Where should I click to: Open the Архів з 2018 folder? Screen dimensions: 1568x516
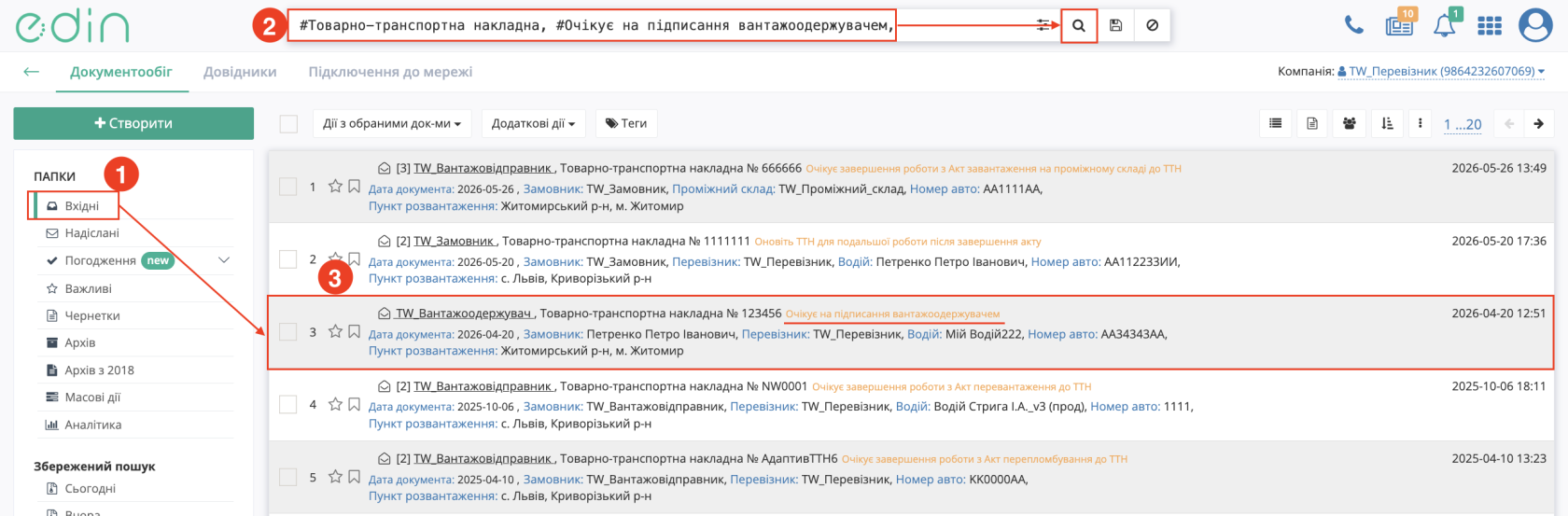pyautogui.click(x=99, y=370)
